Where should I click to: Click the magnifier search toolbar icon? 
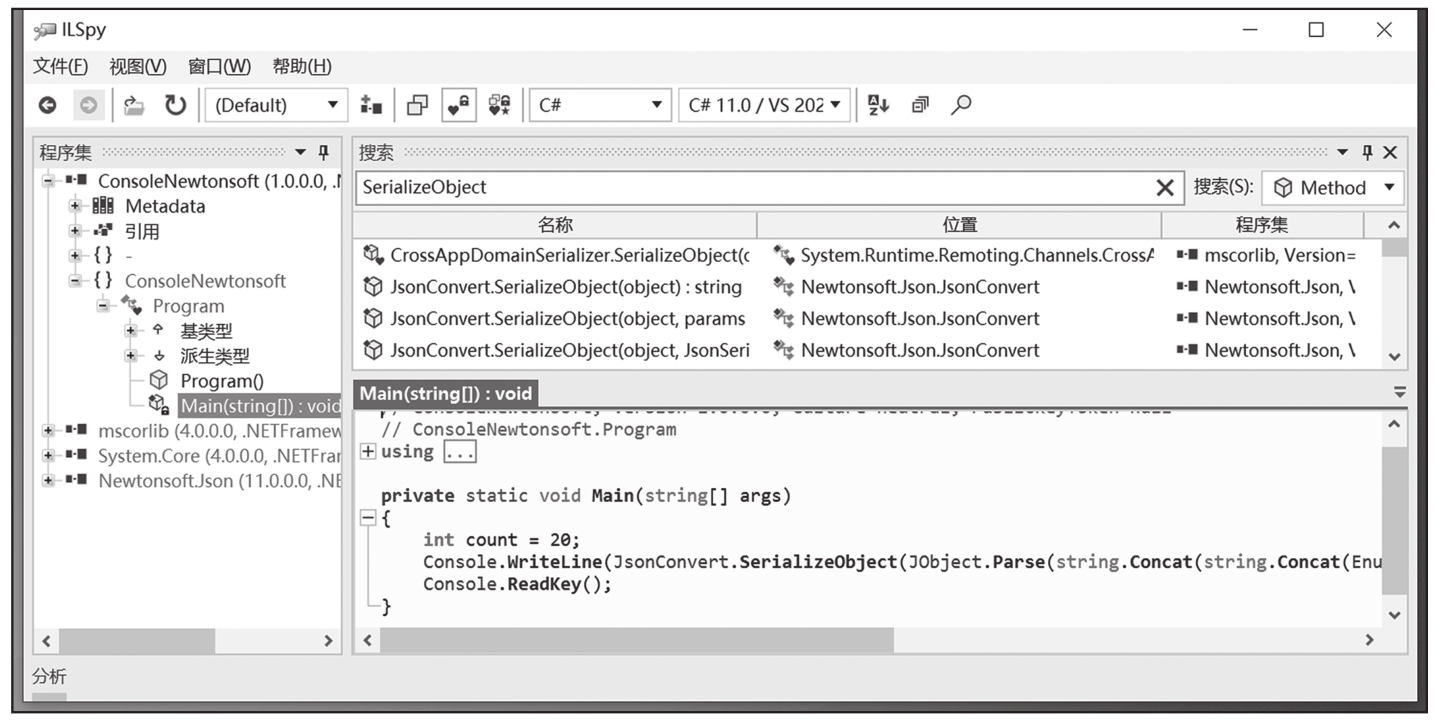pos(961,105)
